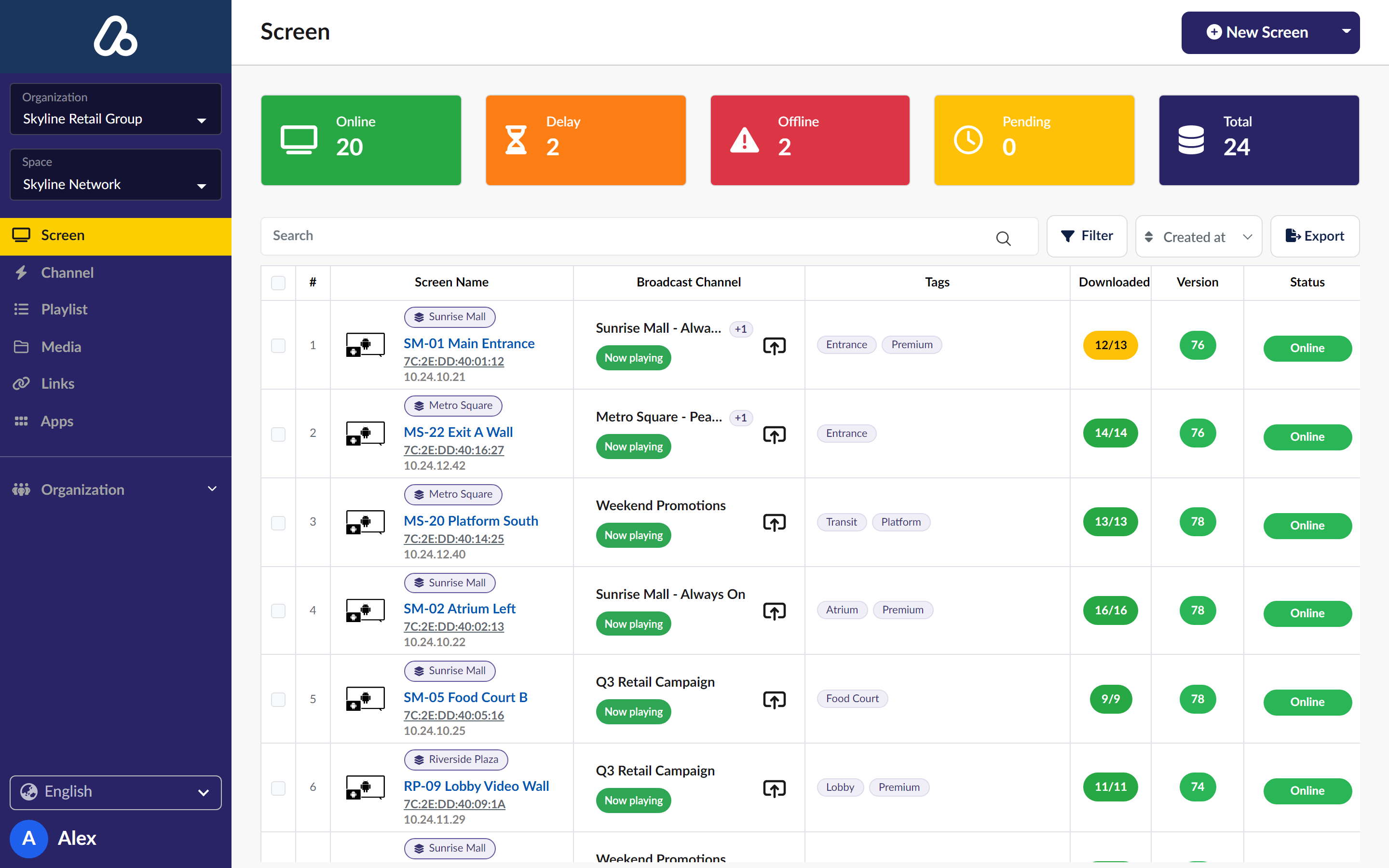Click the New Screen button
Image resolution: width=1389 pixels, height=868 pixels.
[1257, 32]
